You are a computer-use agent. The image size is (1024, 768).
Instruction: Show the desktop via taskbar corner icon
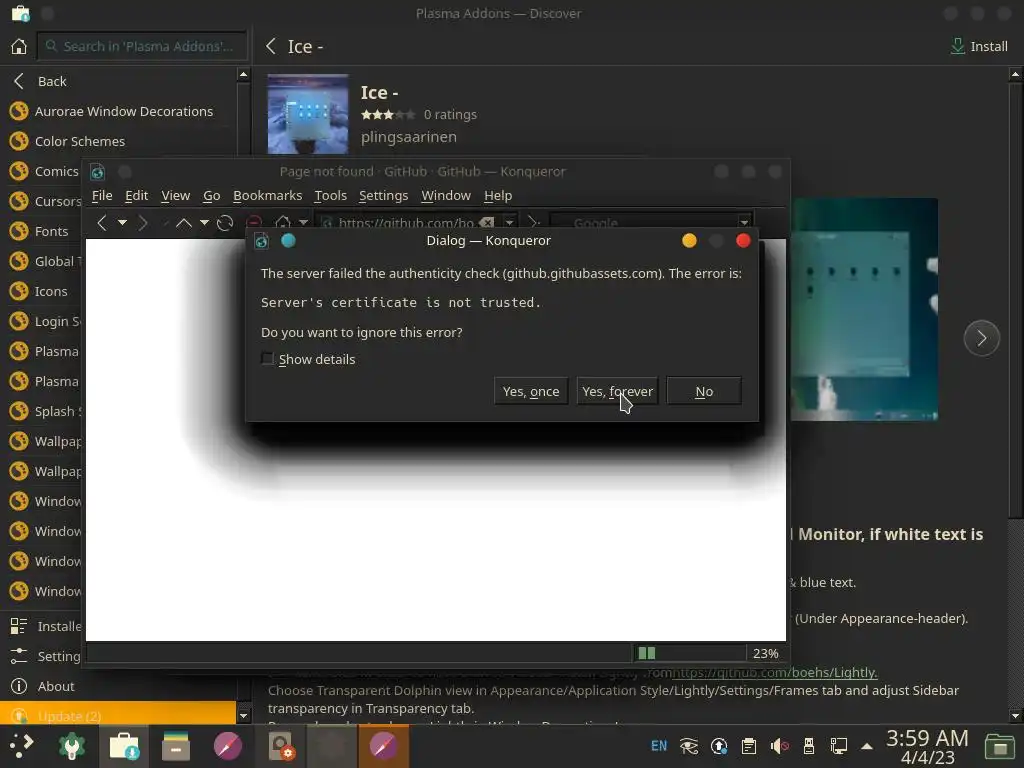tap(999, 747)
